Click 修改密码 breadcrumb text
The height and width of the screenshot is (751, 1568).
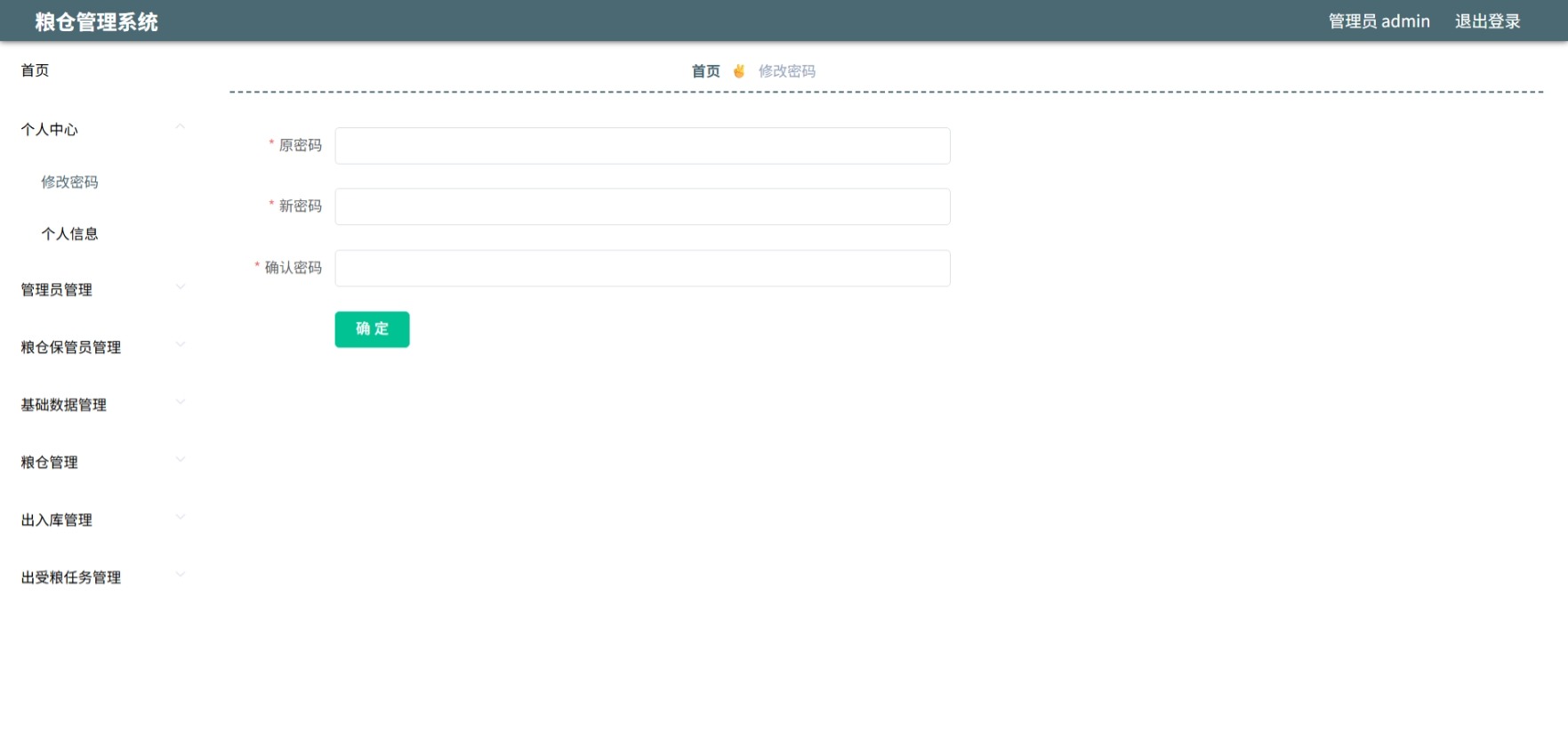tap(786, 71)
